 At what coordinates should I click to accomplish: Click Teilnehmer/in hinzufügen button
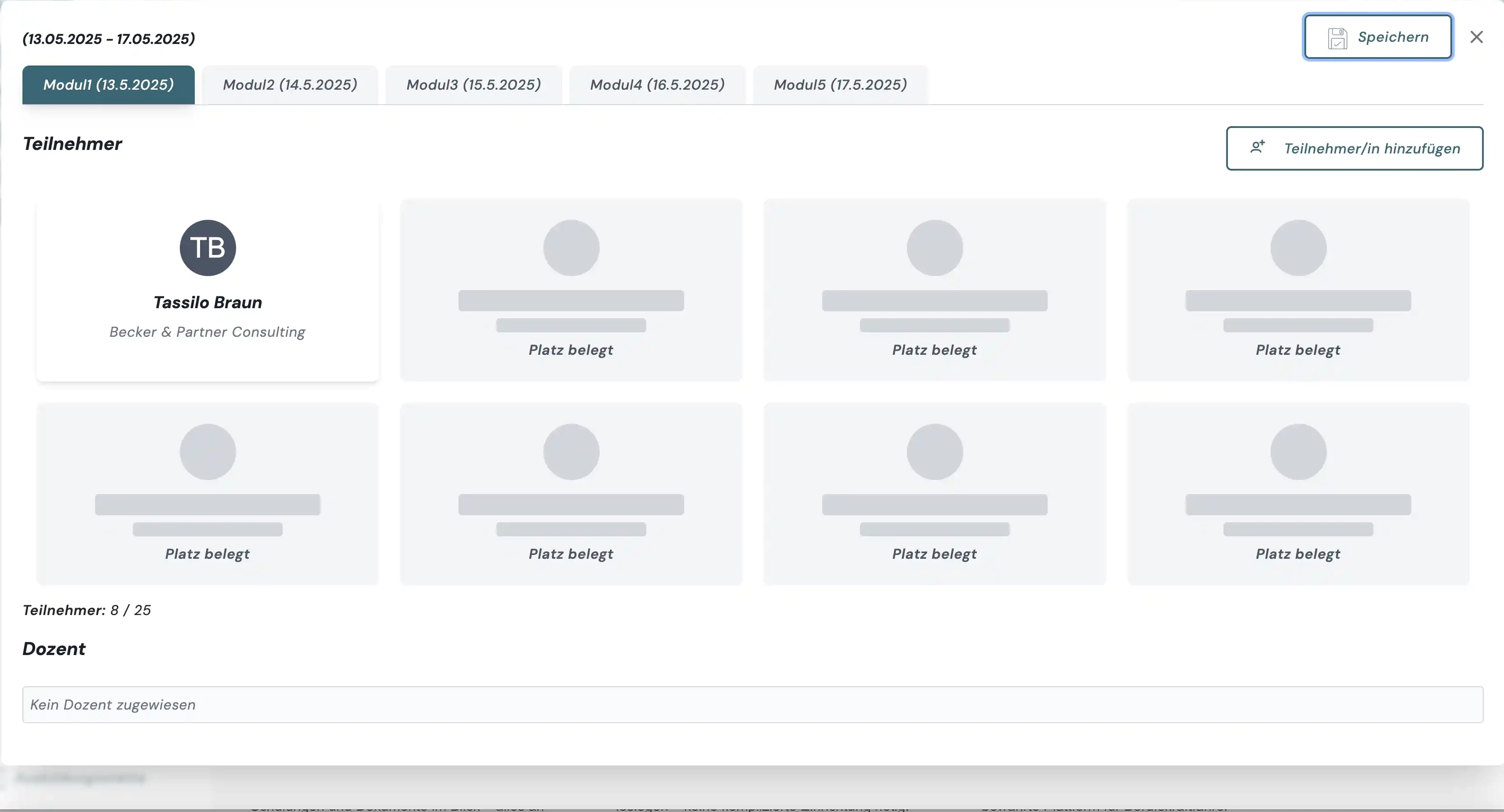tap(1355, 148)
